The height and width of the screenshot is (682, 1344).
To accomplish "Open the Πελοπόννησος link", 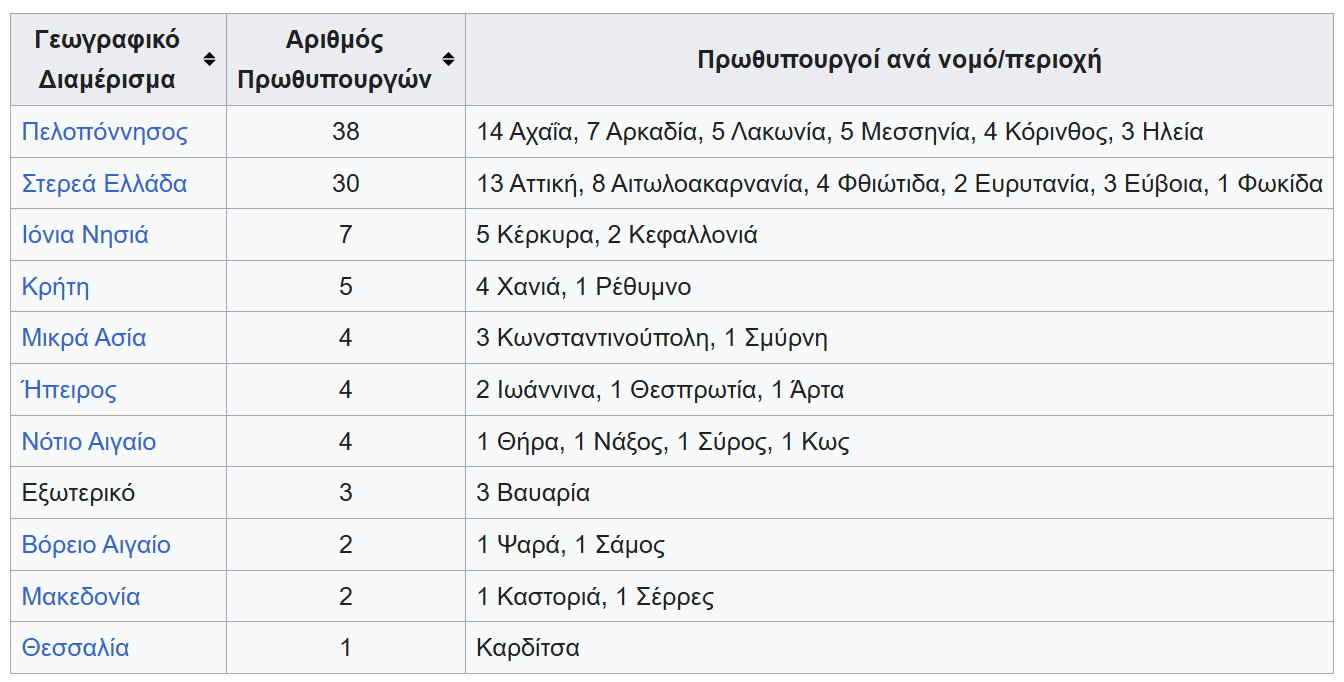I will point(104,132).
